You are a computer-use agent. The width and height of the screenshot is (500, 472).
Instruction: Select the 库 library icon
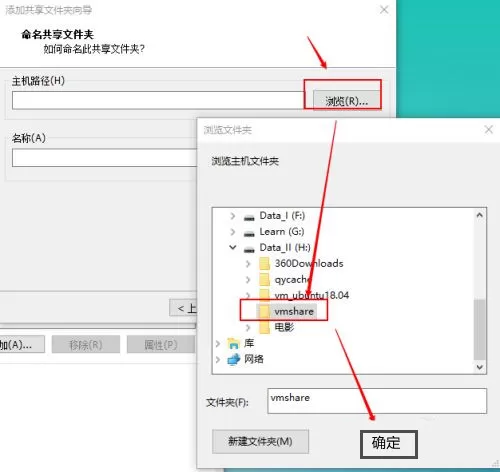click(x=233, y=343)
